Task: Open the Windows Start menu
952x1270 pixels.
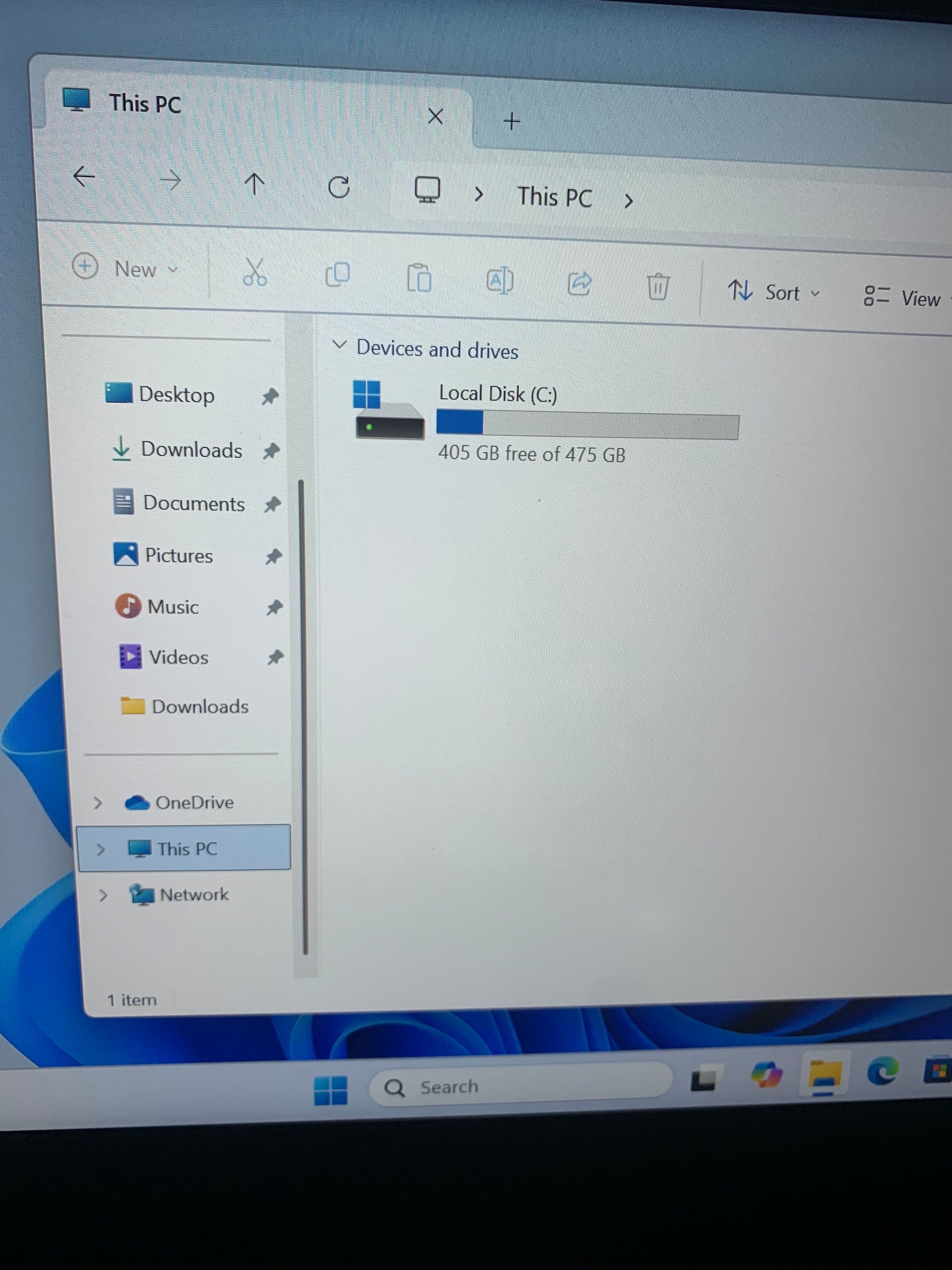Action: tap(331, 1090)
